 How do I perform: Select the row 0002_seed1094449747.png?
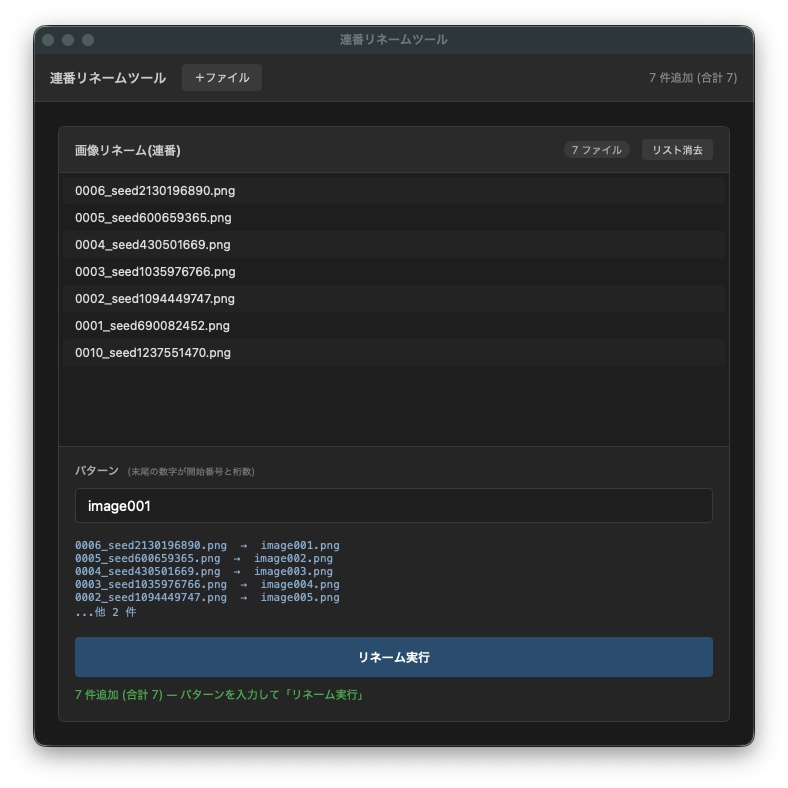[393, 299]
